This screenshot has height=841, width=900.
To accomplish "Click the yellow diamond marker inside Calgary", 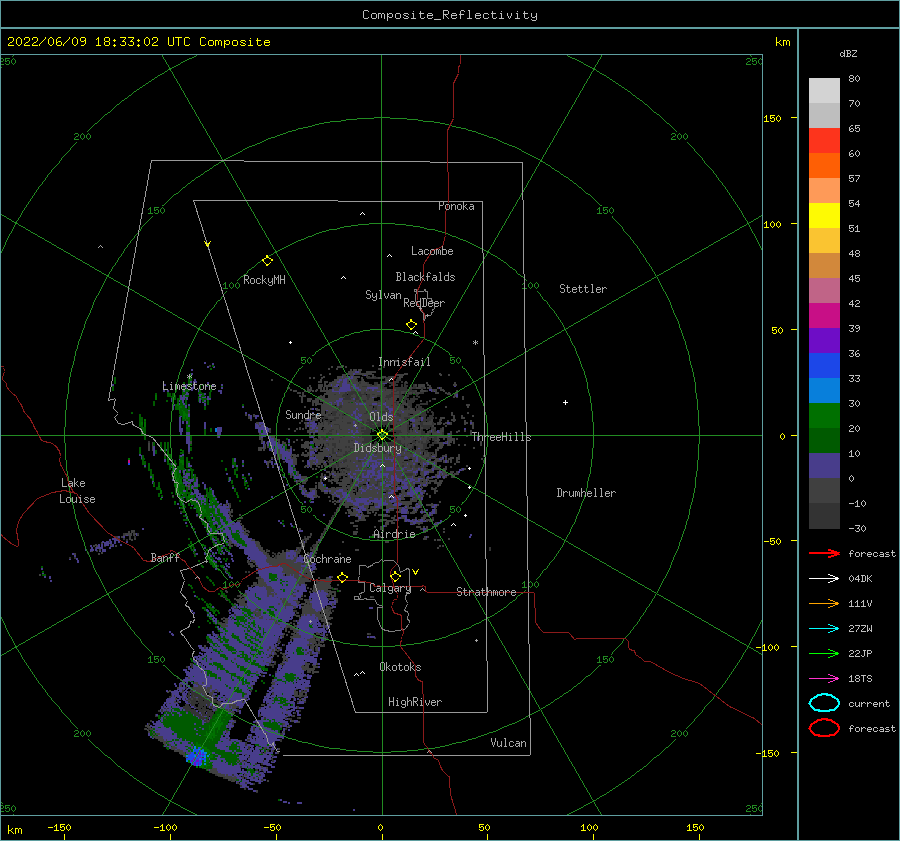I will pyautogui.click(x=395, y=576).
